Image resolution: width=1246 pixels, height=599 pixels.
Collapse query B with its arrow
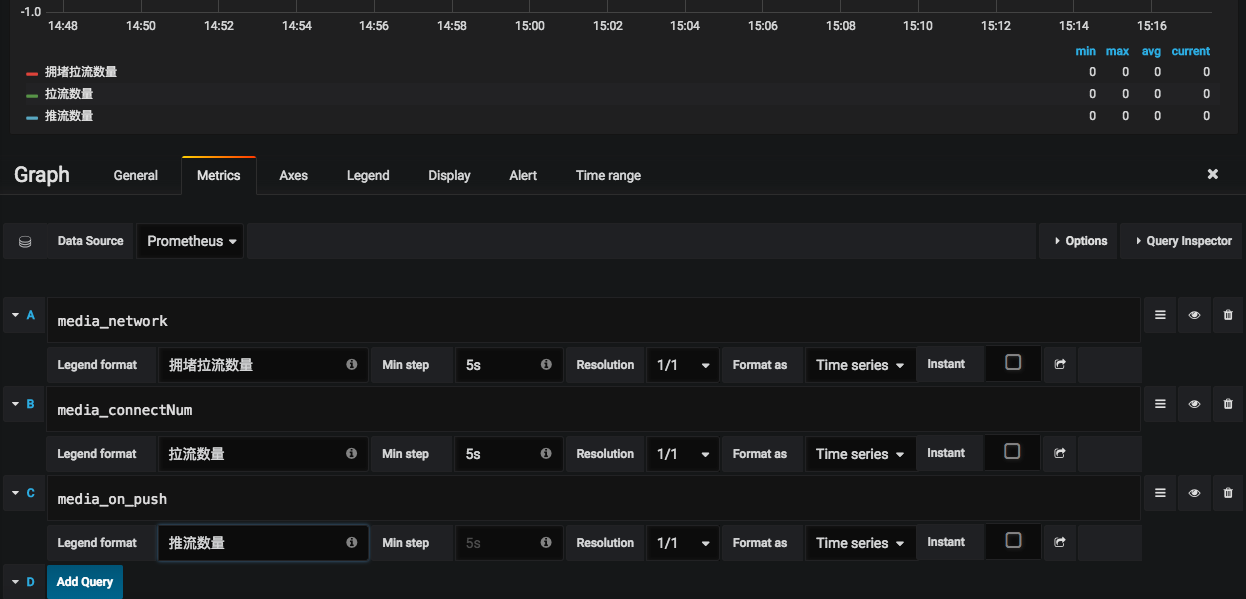(x=15, y=404)
